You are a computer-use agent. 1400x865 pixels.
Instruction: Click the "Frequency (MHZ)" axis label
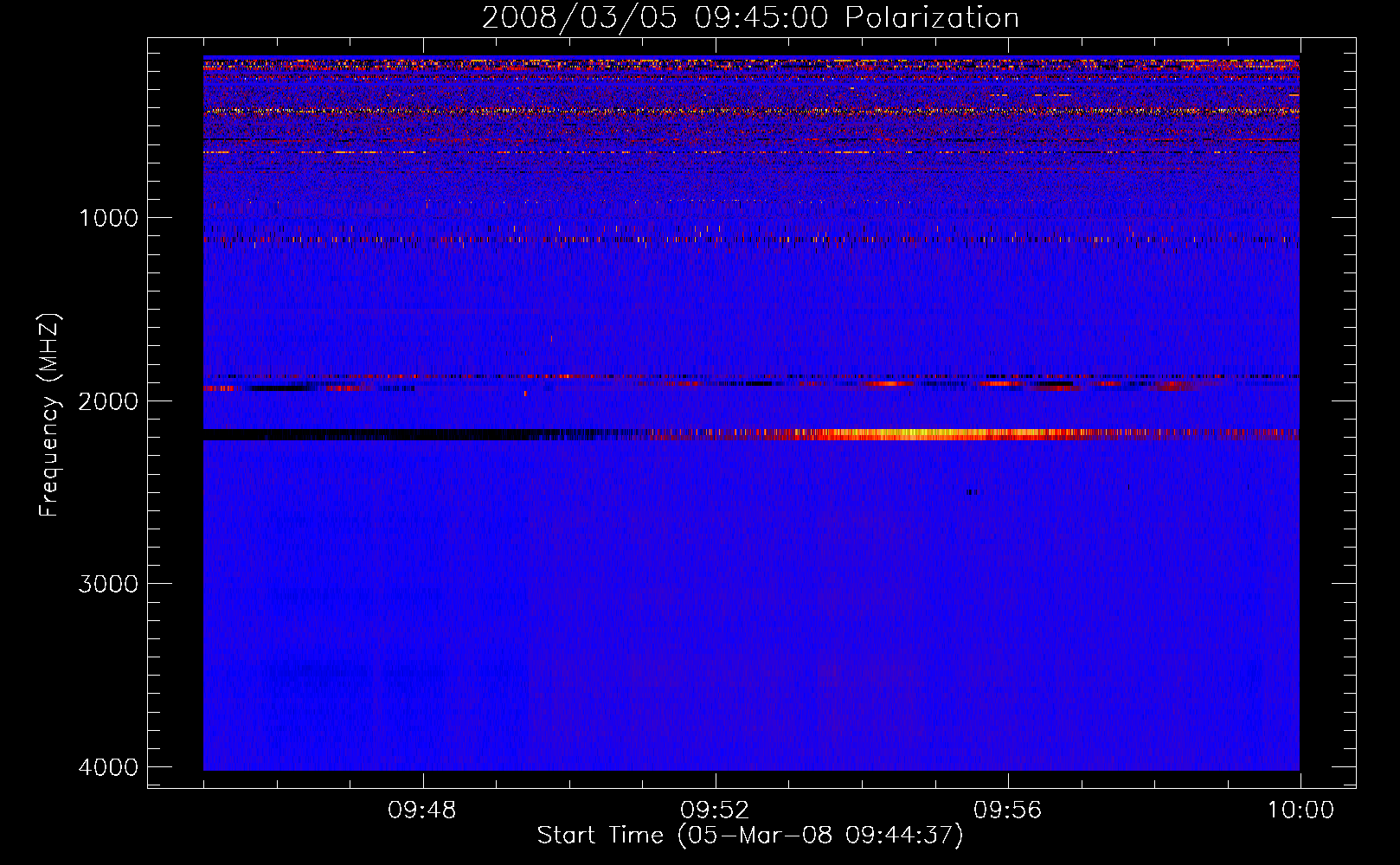point(49,415)
